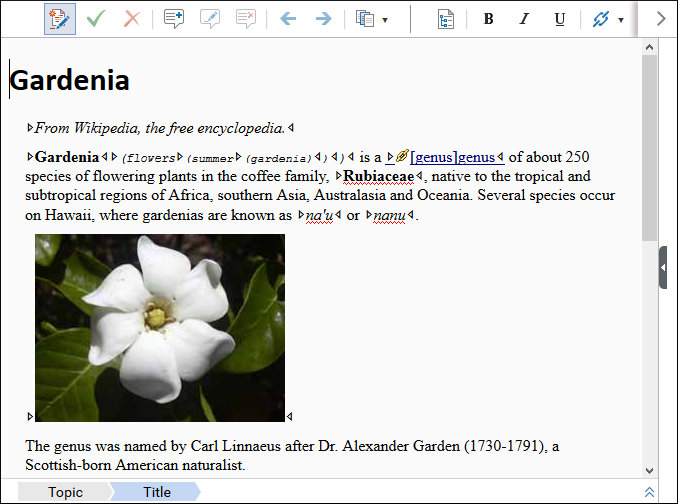Expand the collapsed side panel handle
678x504 pixels.
(x=663, y=268)
